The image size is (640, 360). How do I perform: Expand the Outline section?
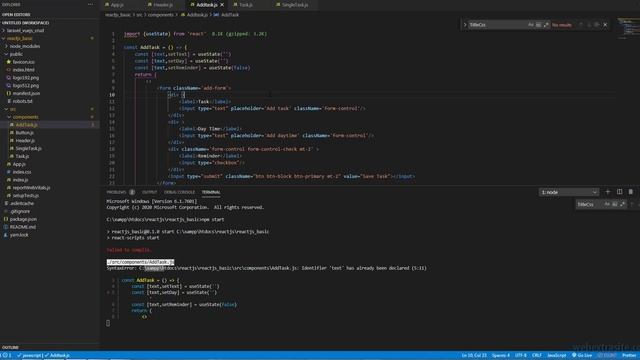coord(10,347)
